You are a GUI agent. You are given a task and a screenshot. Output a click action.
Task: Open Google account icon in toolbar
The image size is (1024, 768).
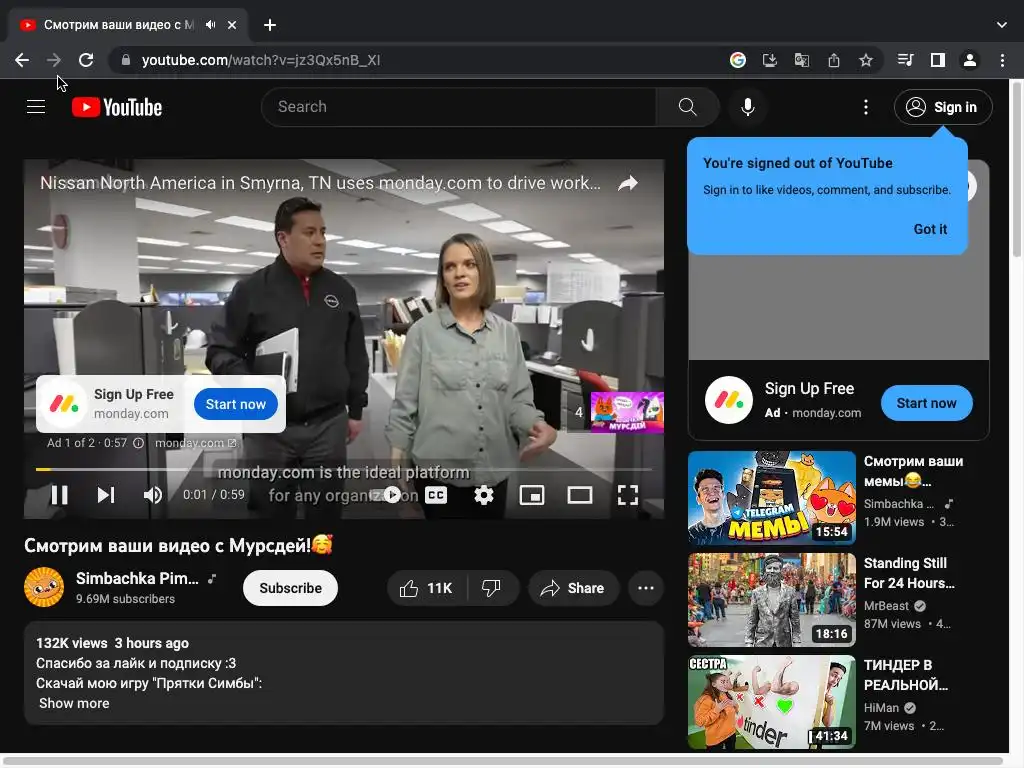(738, 60)
